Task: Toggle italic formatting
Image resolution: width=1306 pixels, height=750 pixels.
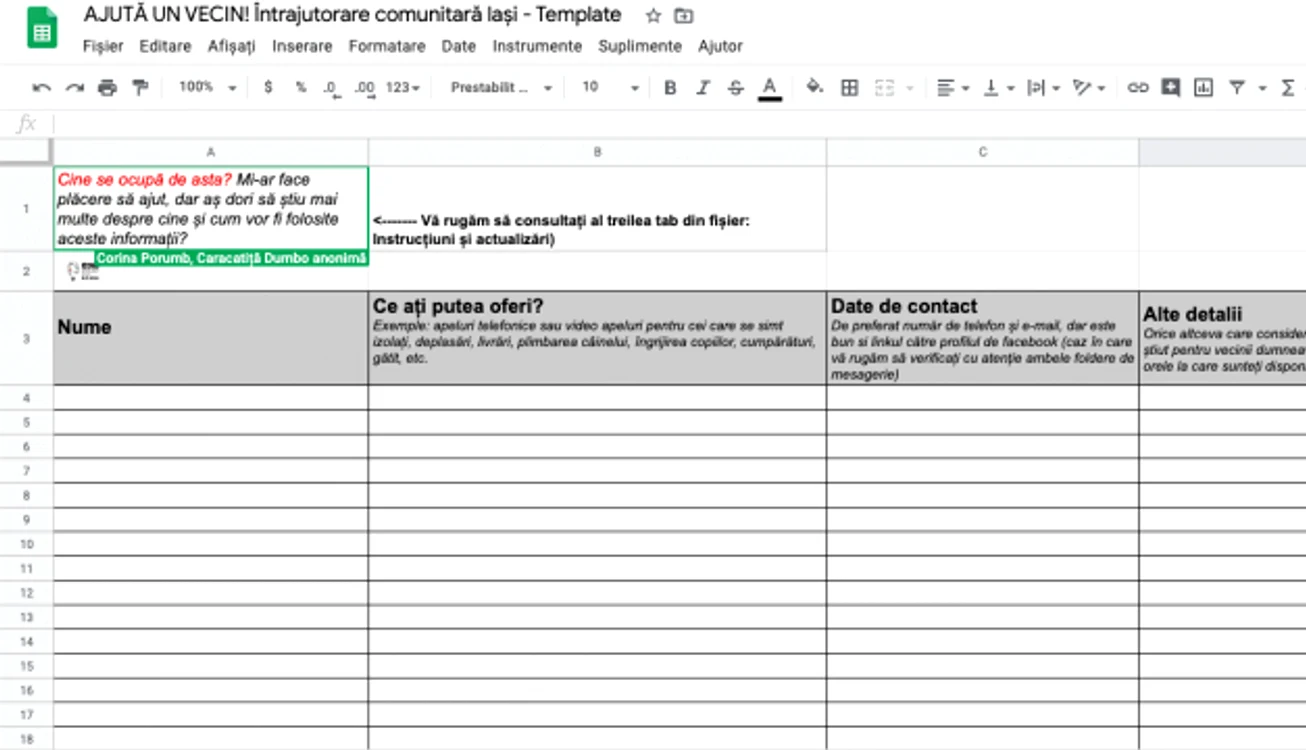Action: pyautogui.click(x=703, y=88)
